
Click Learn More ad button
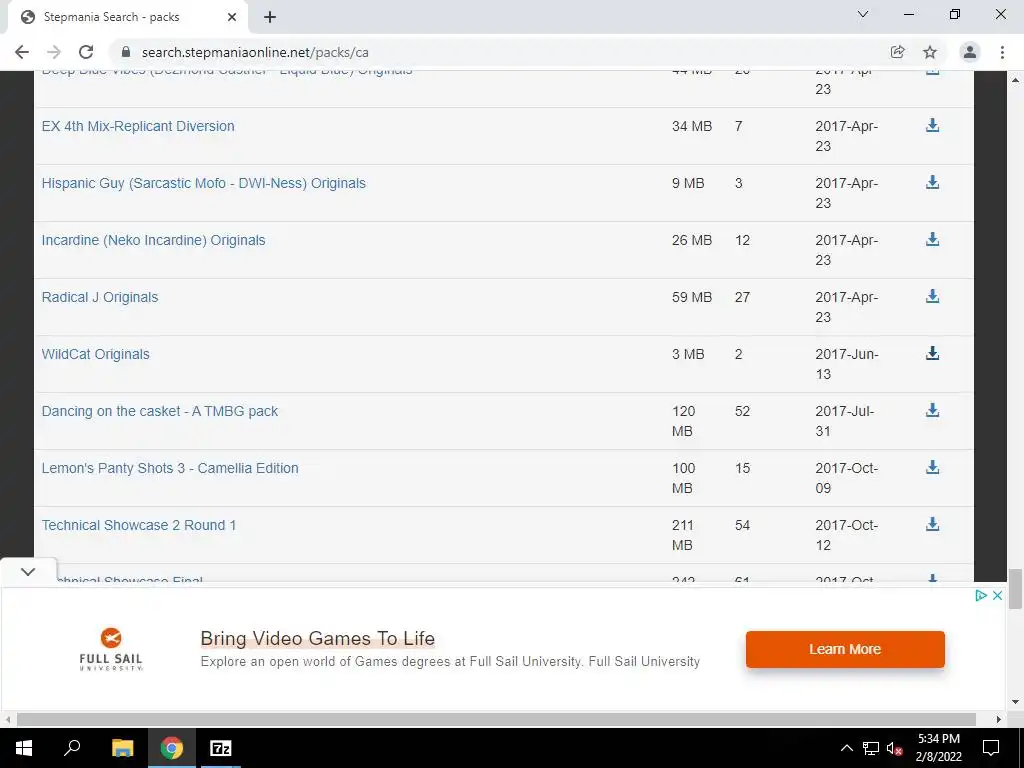click(x=845, y=649)
